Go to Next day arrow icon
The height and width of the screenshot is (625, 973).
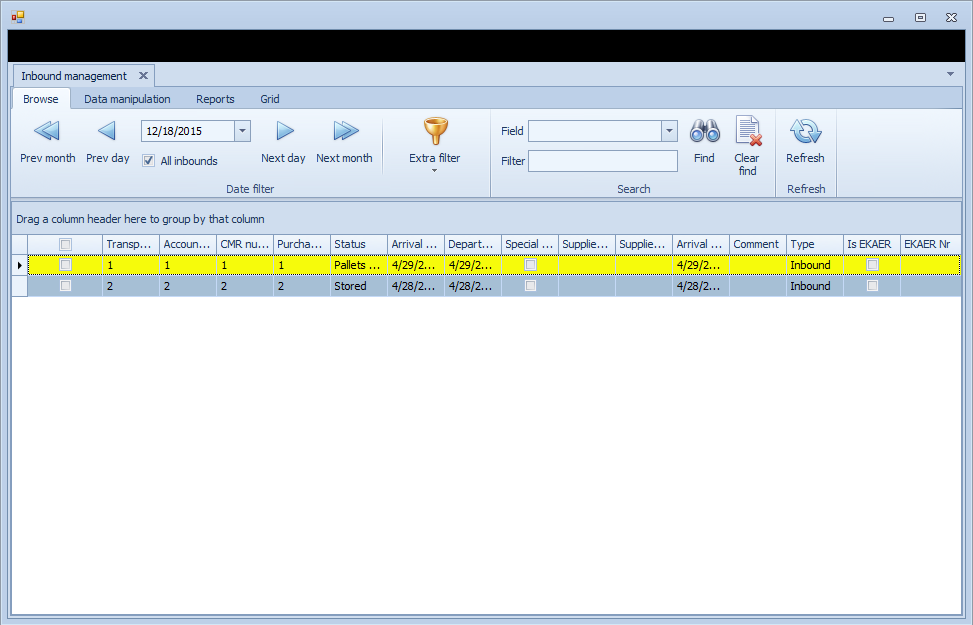pyautogui.click(x=284, y=131)
